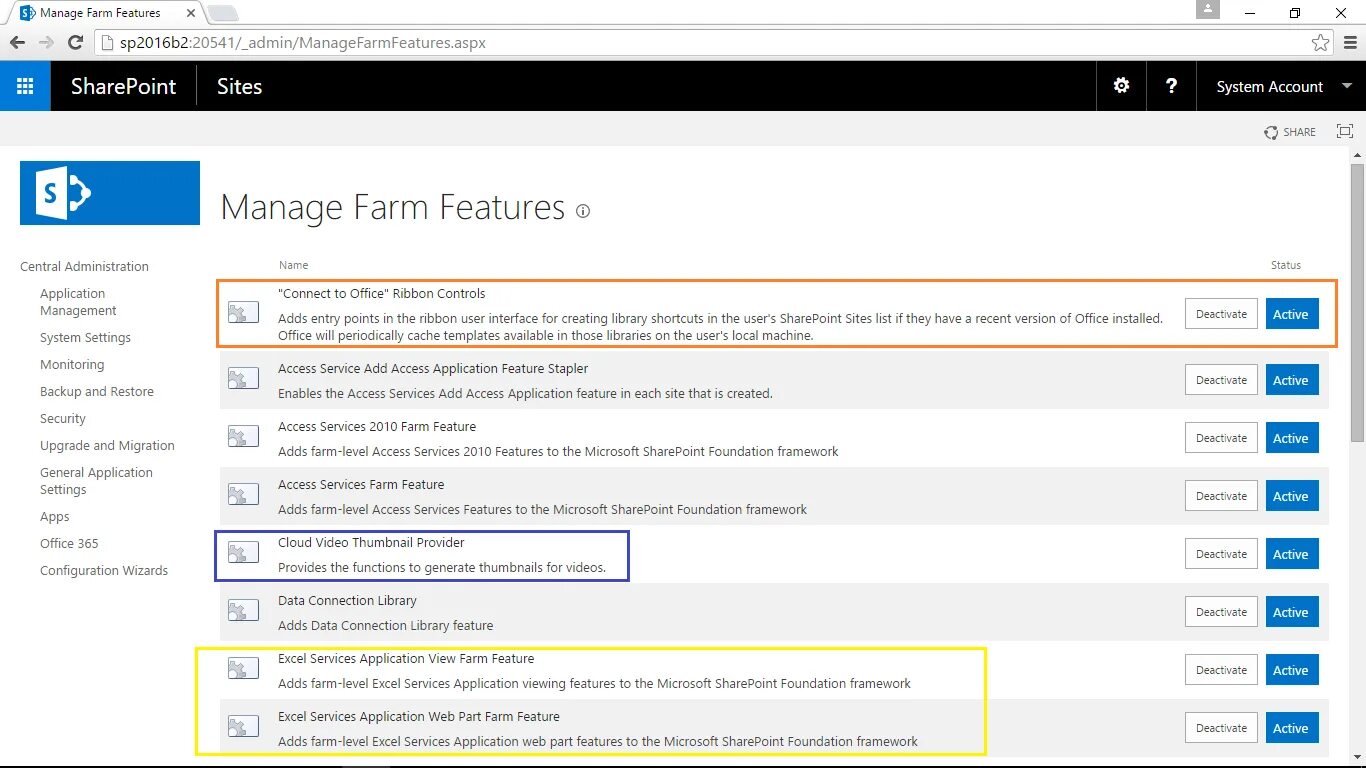Open Backup and Restore

pyautogui.click(x=97, y=392)
